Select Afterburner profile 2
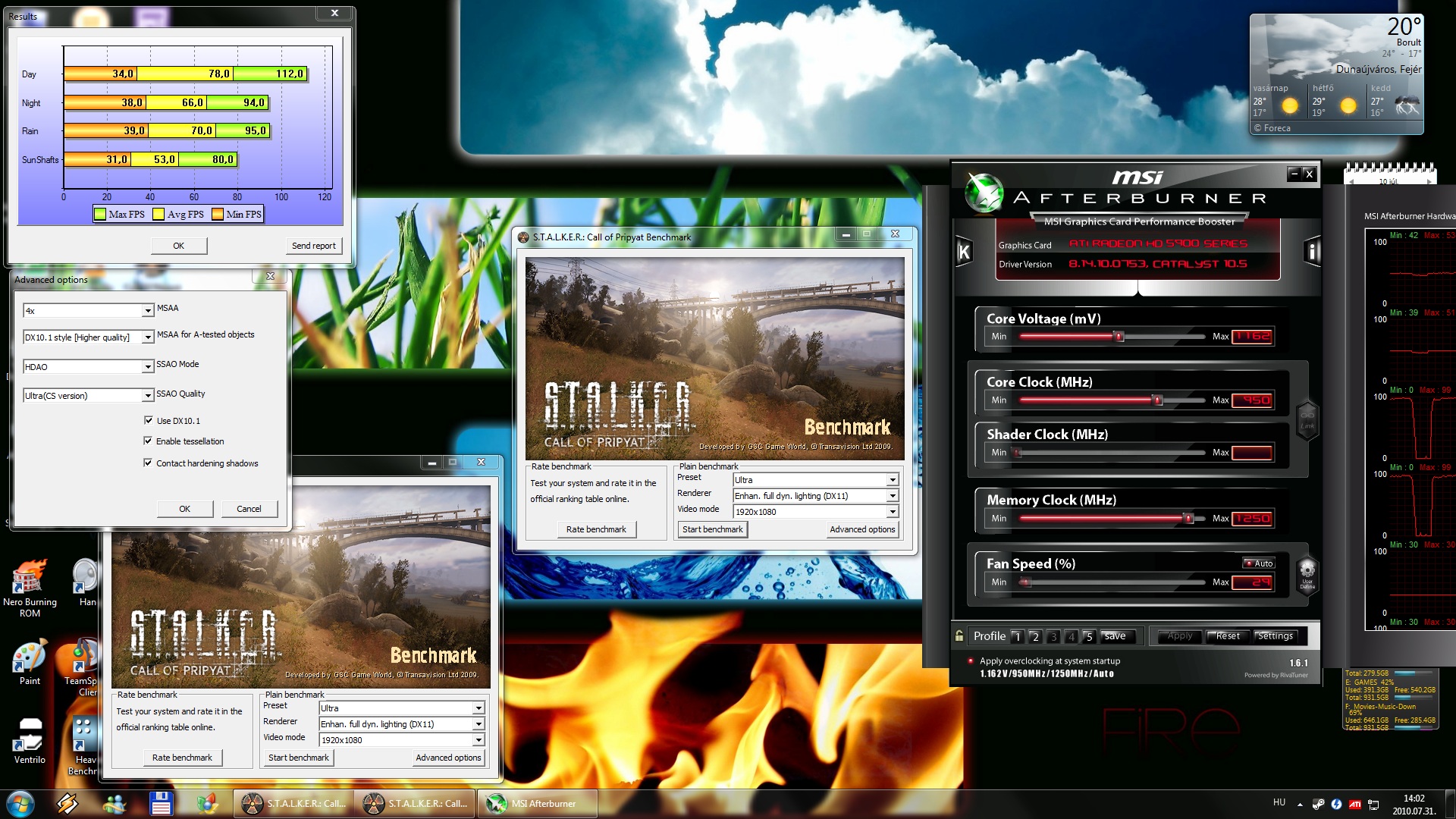1456x819 pixels. click(x=1036, y=637)
